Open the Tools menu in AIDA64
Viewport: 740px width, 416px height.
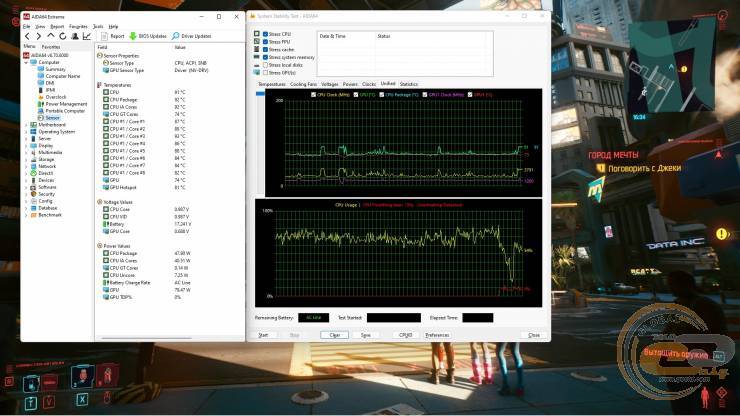pos(98,26)
